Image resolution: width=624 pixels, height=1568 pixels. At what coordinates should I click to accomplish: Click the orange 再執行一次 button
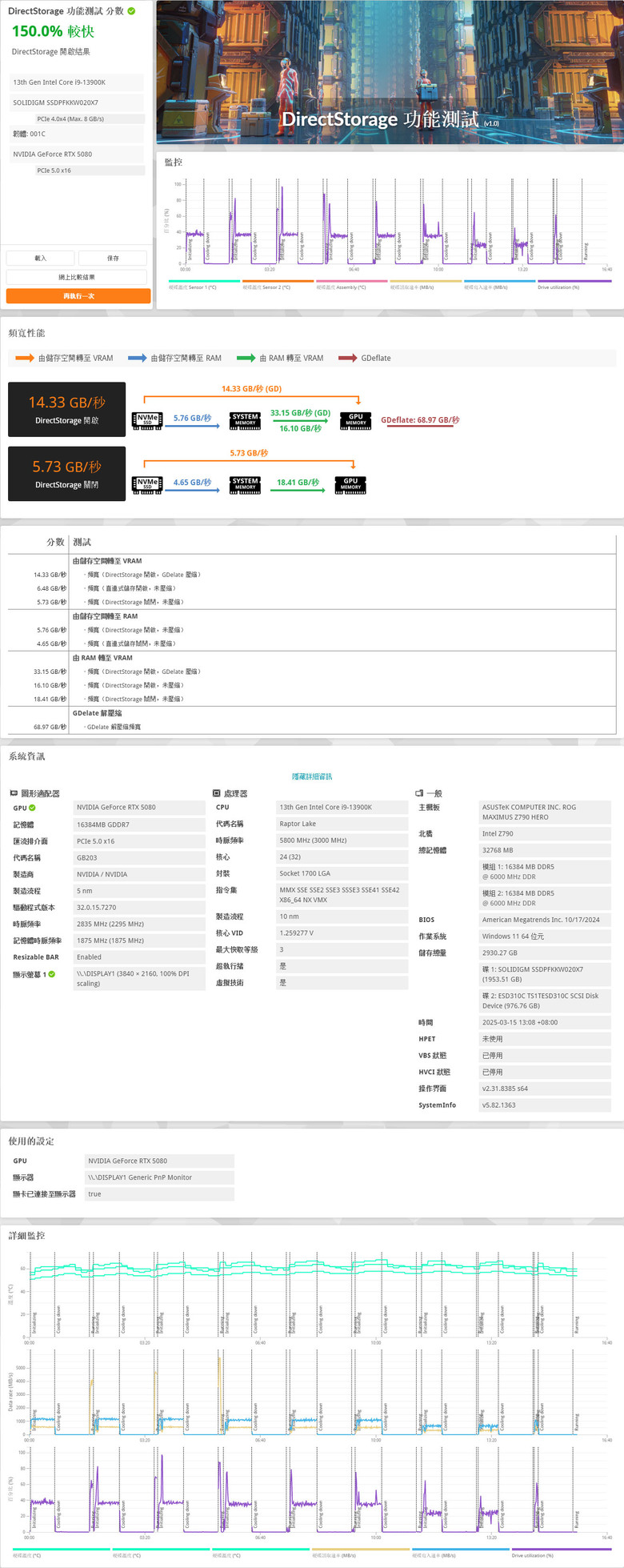[x=78, y=296]
